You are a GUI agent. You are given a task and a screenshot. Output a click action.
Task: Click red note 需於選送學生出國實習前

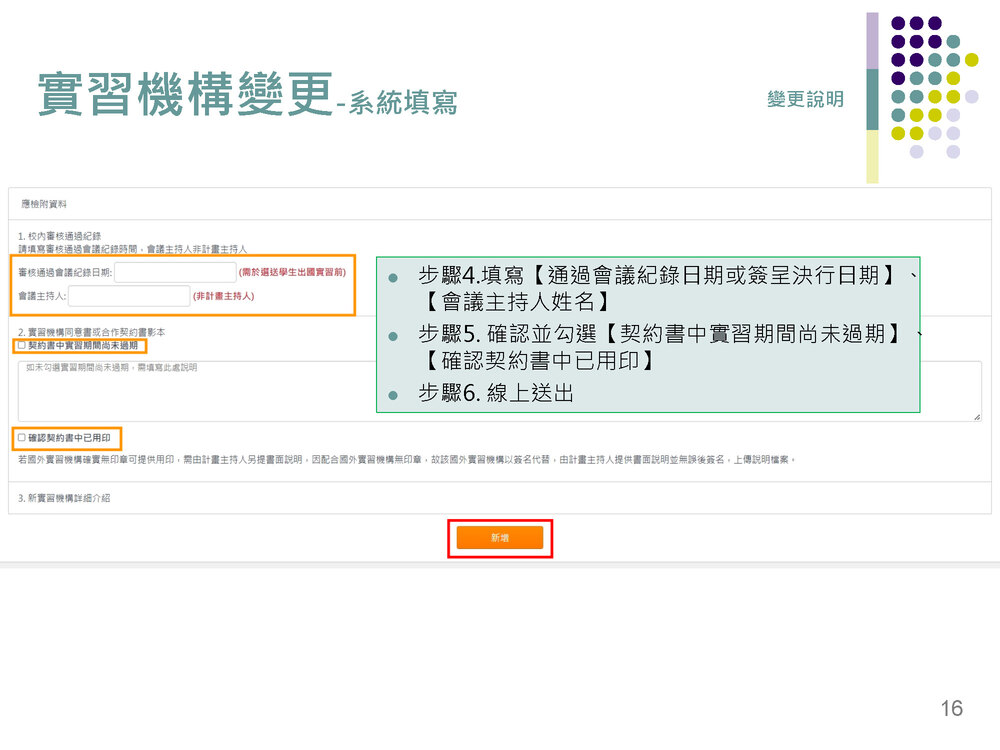coord(292,272)
